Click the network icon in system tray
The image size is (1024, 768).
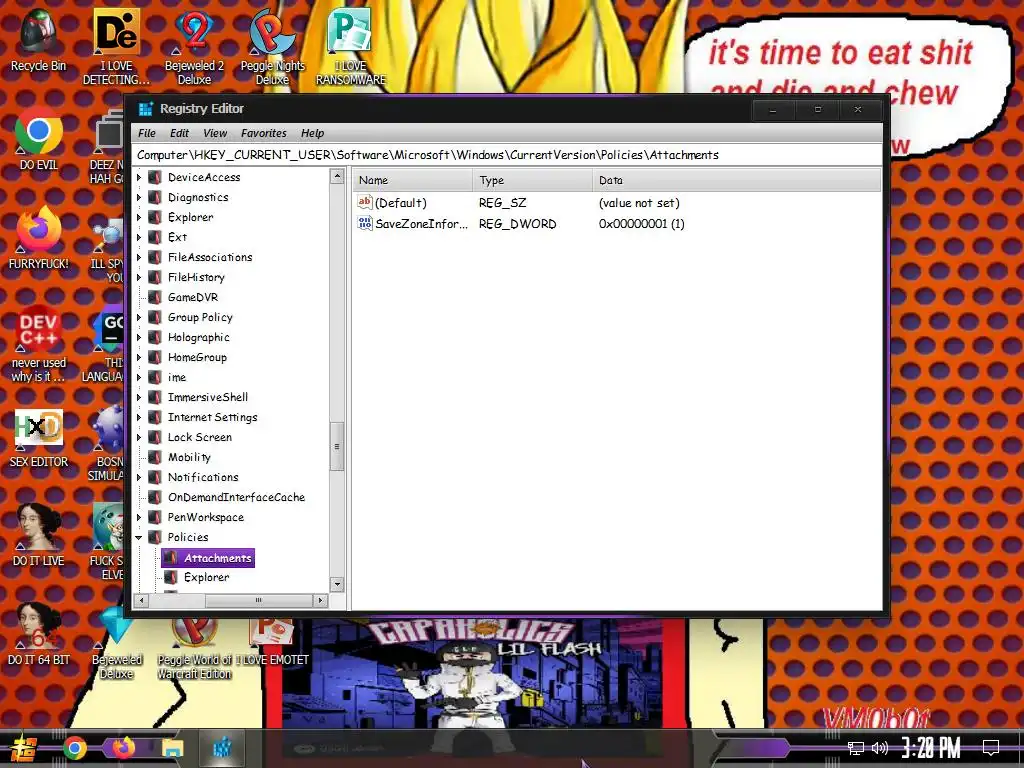[x=856, y=748]
